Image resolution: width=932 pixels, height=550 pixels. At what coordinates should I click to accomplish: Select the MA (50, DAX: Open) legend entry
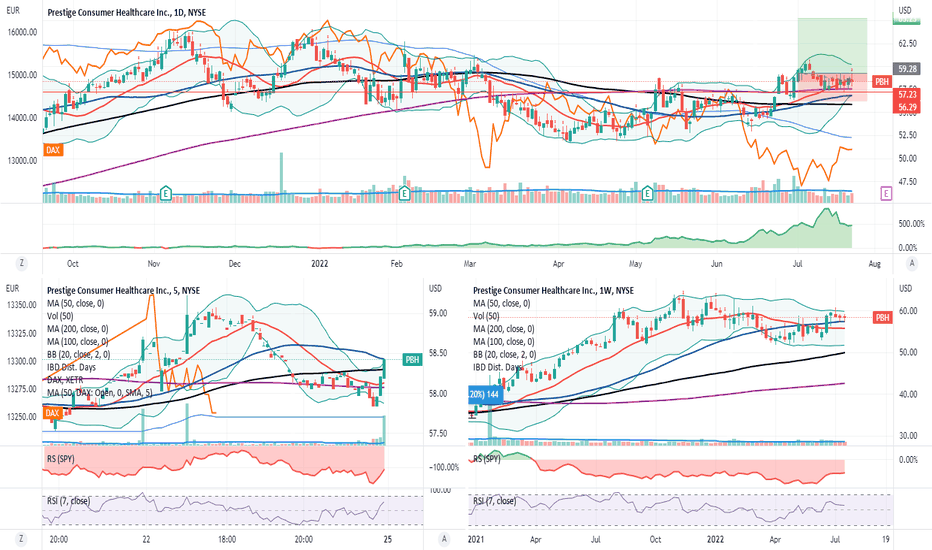(100, 393)
